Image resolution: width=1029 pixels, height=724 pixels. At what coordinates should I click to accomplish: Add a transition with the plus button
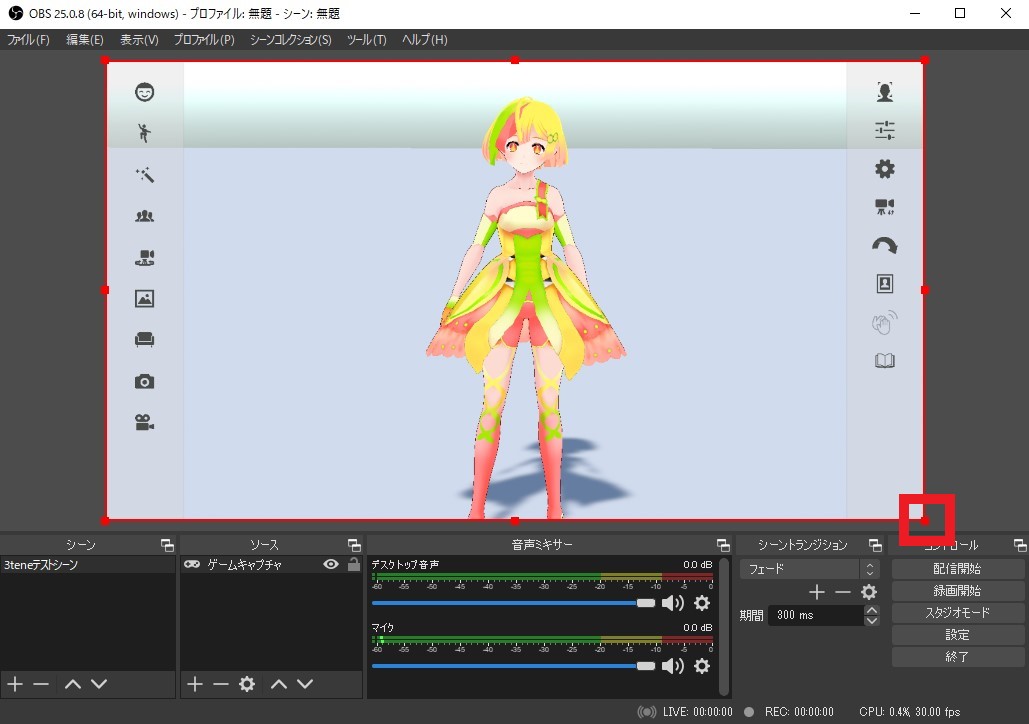click(816, 592)
